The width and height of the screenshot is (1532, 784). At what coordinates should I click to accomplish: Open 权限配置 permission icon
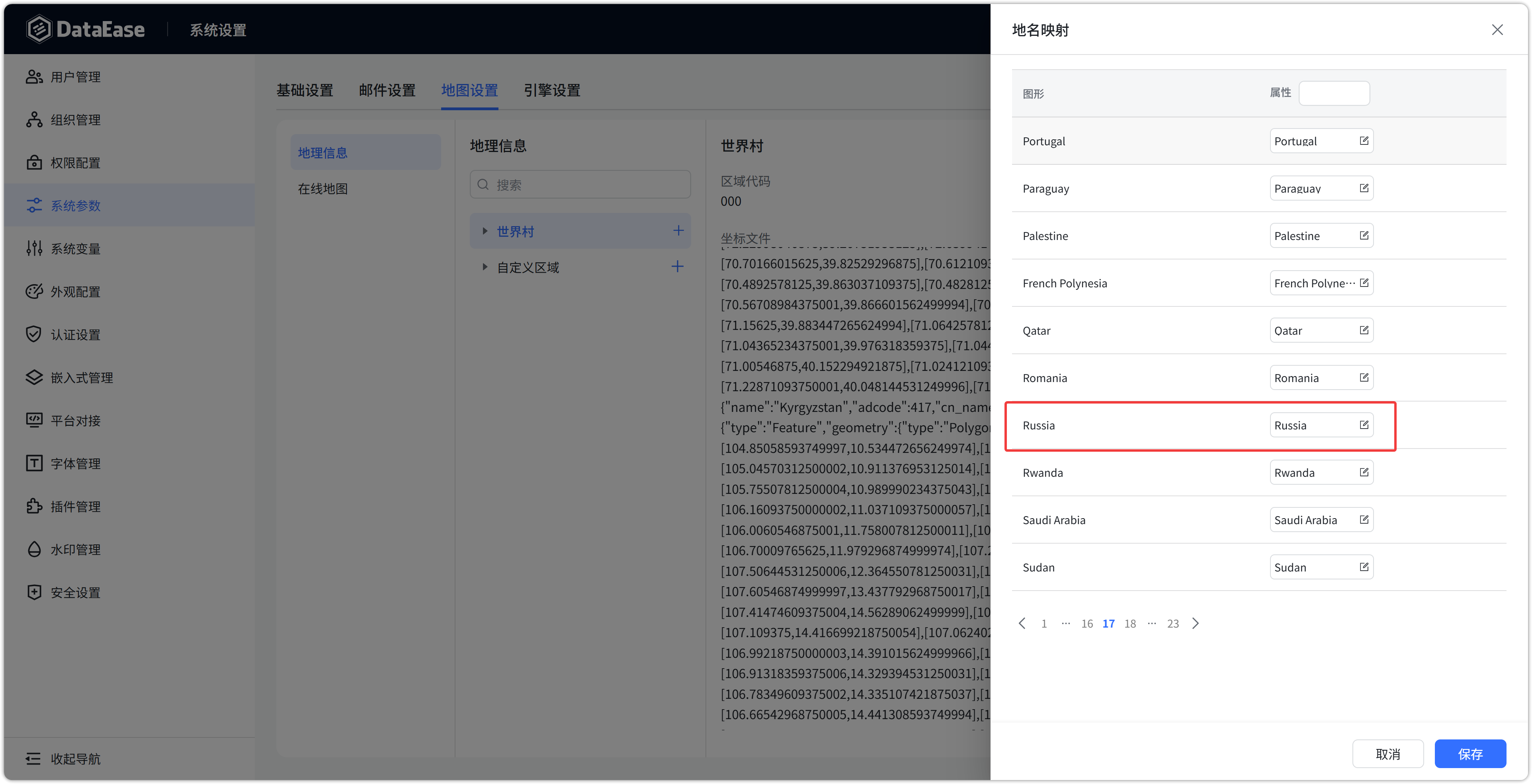point(34,162)
